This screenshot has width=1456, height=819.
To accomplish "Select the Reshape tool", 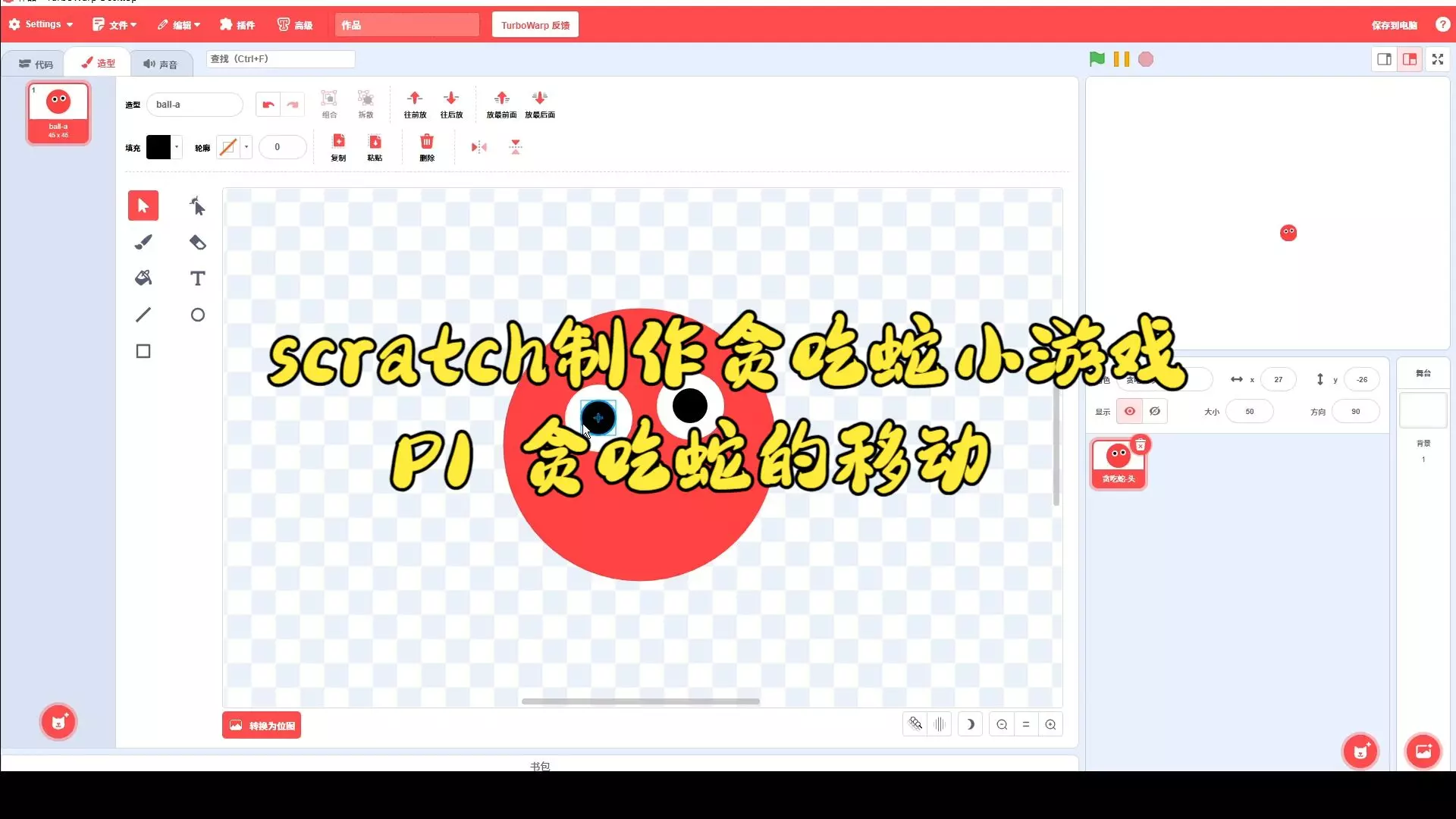I will [x=197, y=206].
